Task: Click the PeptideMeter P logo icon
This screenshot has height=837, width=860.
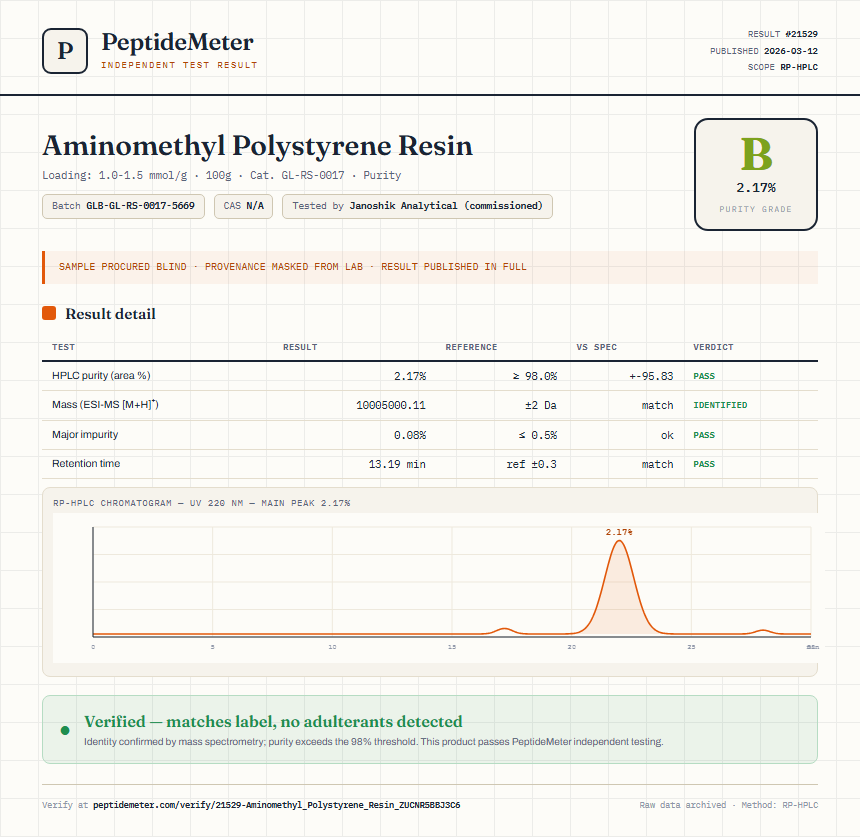Action: 65,51
